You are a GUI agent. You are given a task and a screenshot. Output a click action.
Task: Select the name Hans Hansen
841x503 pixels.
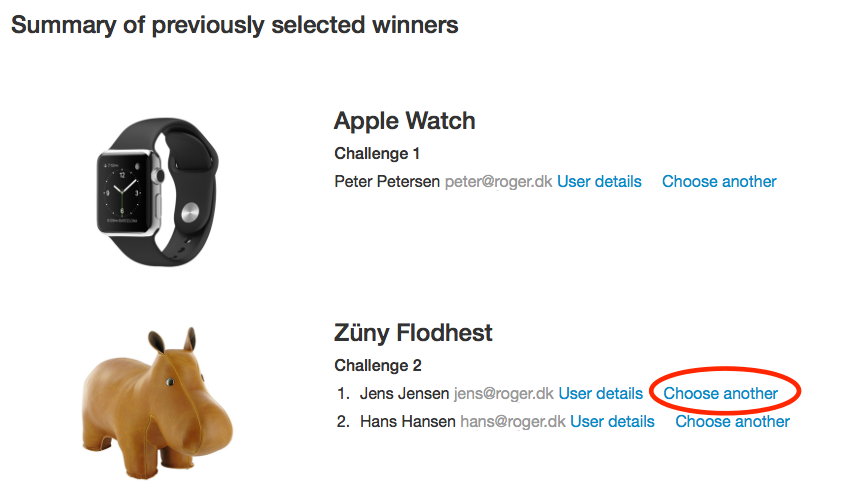tap(407, 421)
